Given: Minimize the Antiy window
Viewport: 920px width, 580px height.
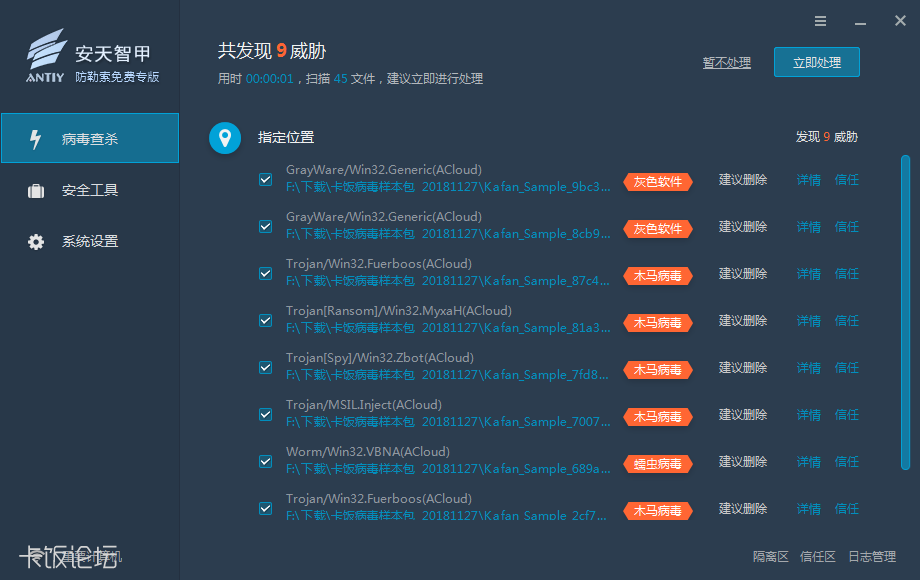Looking at the screenshot, I should point(860,22).
